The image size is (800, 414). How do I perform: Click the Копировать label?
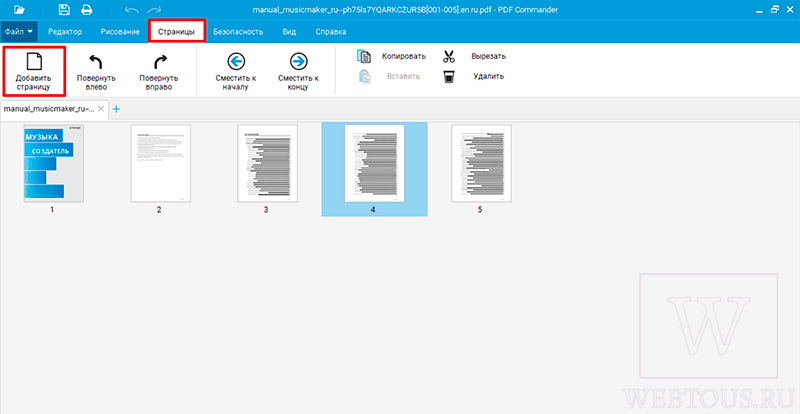tap(404, 56)
